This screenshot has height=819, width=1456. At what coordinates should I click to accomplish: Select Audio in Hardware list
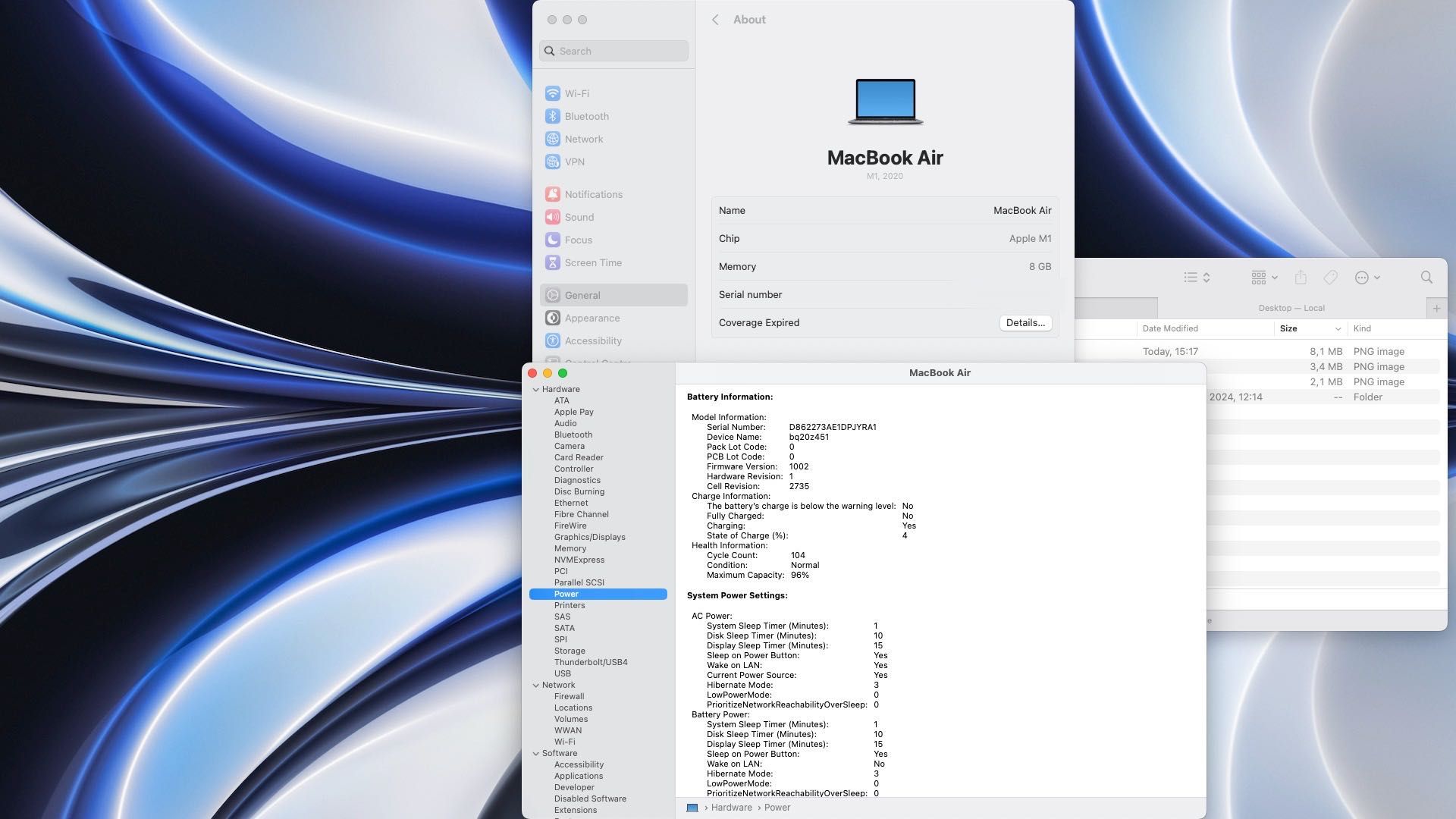pyautogui.click(x=565, y=423)
